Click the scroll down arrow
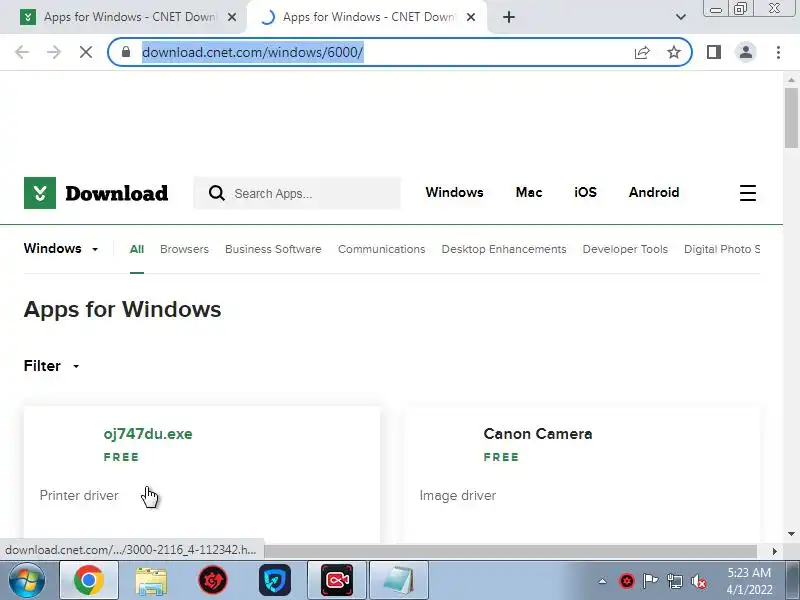This screenshot has height=600, width=800. click(791, 534)
